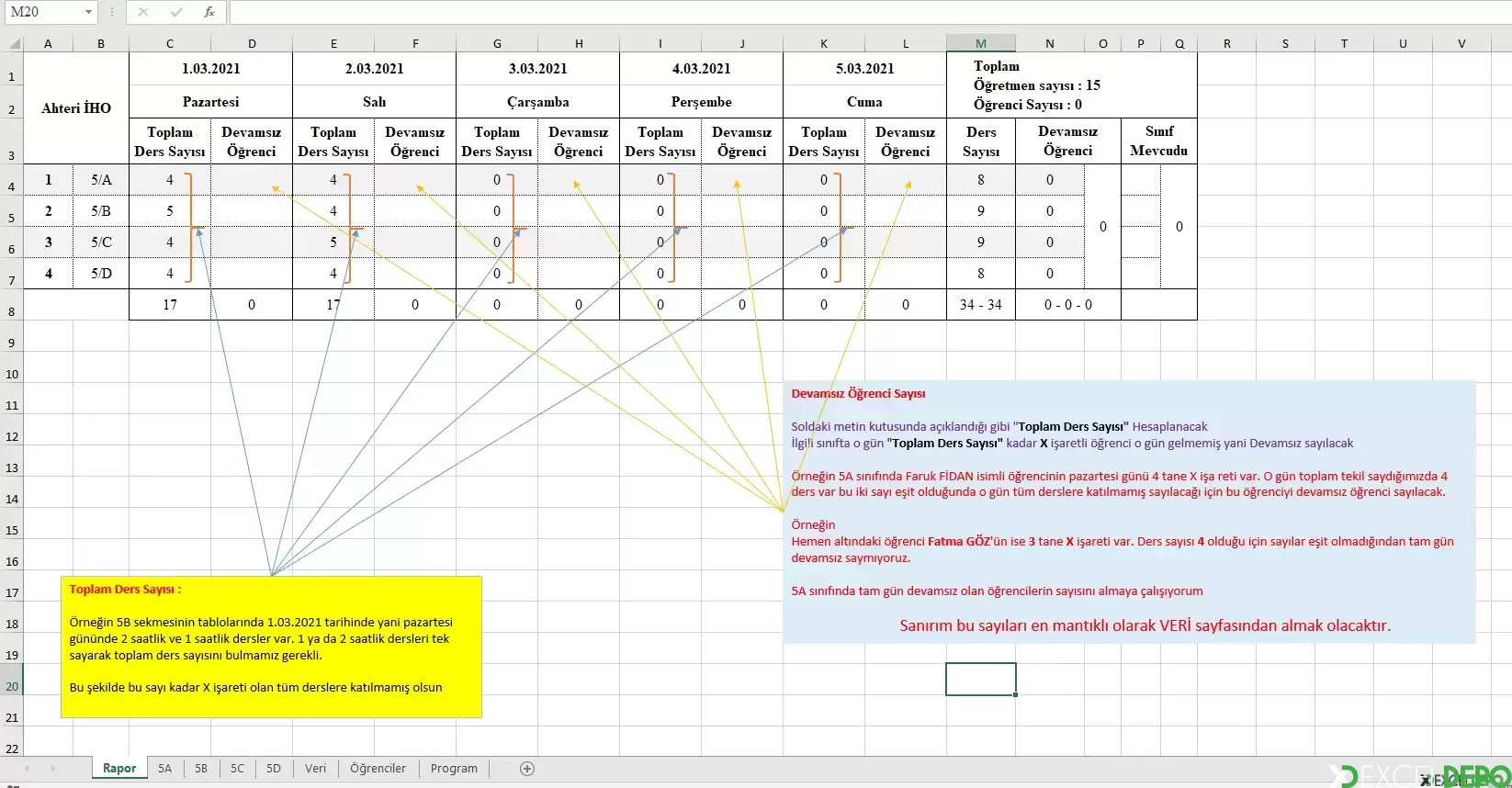Image resolution: width=1512 pixels, height=788 pixels.
Task: Click the Ahteri İHO cell
Action: pos(76,108)
